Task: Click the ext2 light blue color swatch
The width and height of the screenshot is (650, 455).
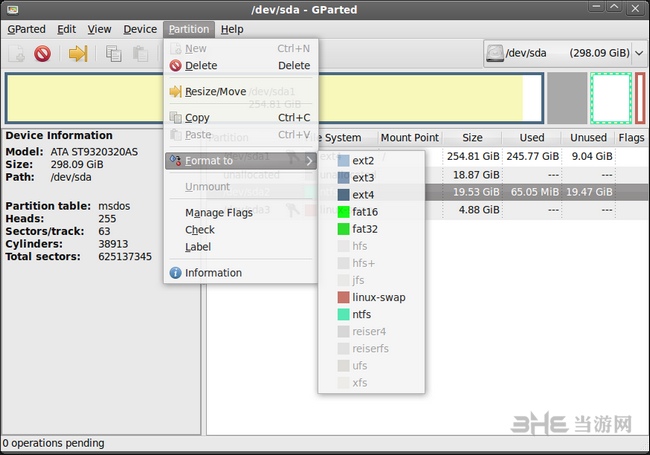Action: 343,160
